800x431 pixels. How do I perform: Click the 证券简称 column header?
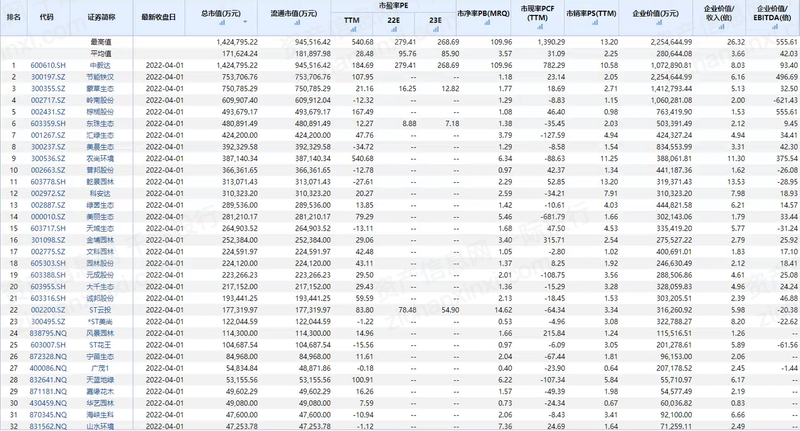[101, 17]
